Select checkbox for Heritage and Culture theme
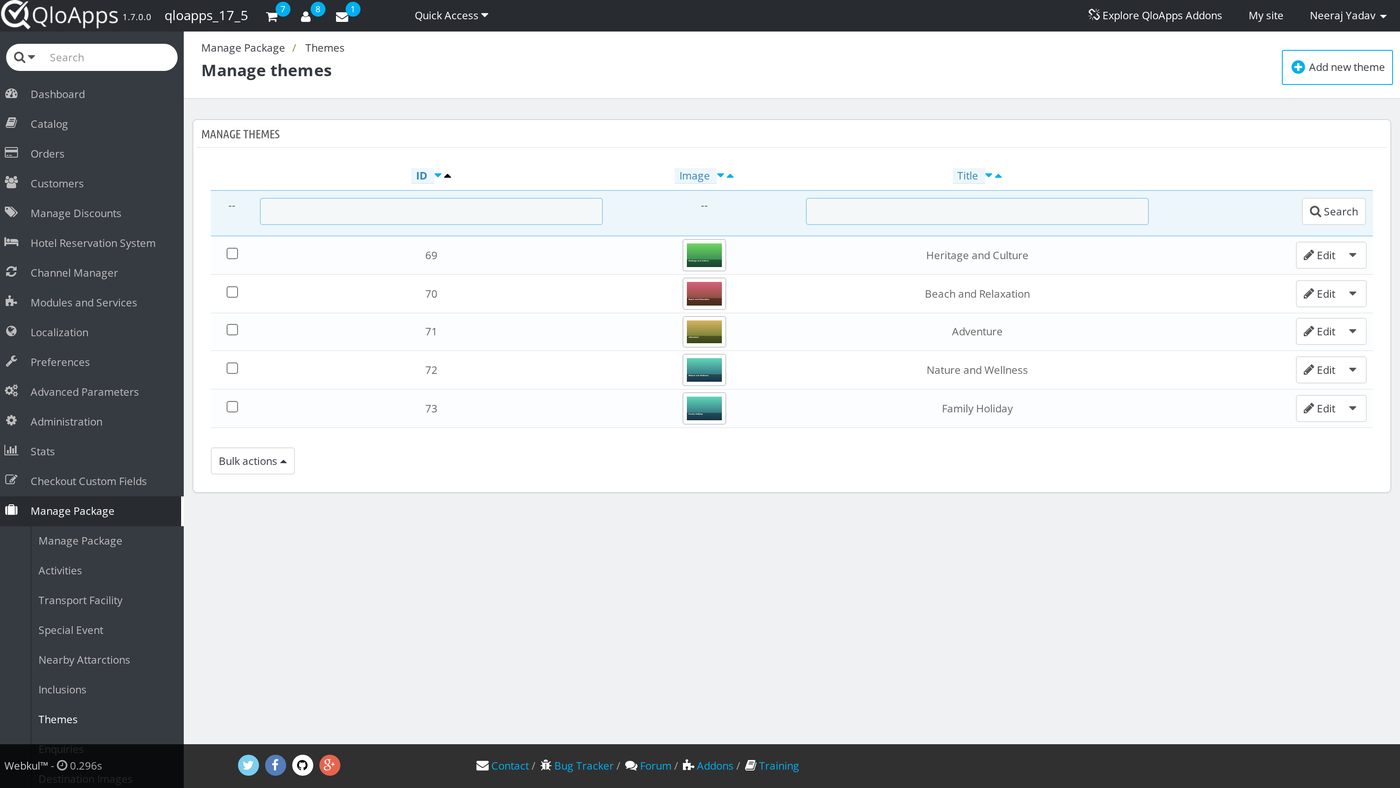The width and height of the screenshot is (1400, 788). [232, 254]
